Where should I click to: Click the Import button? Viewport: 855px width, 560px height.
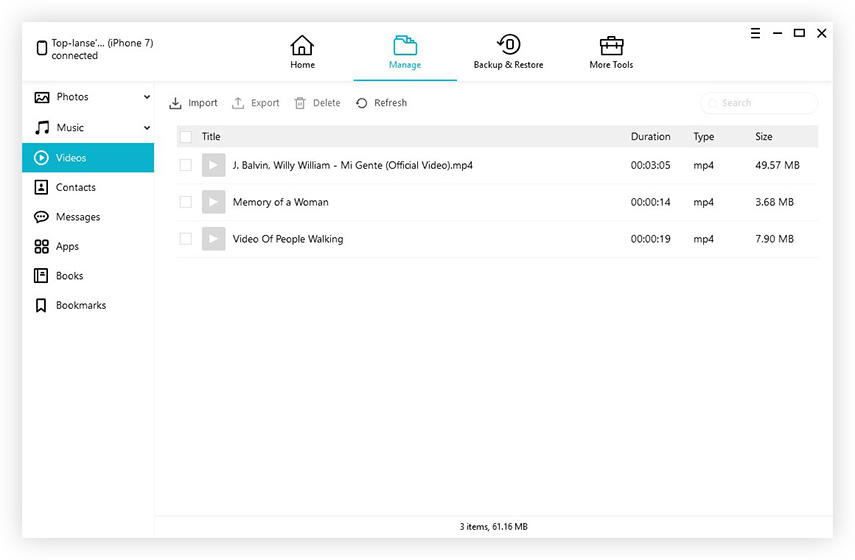[193, 103]
